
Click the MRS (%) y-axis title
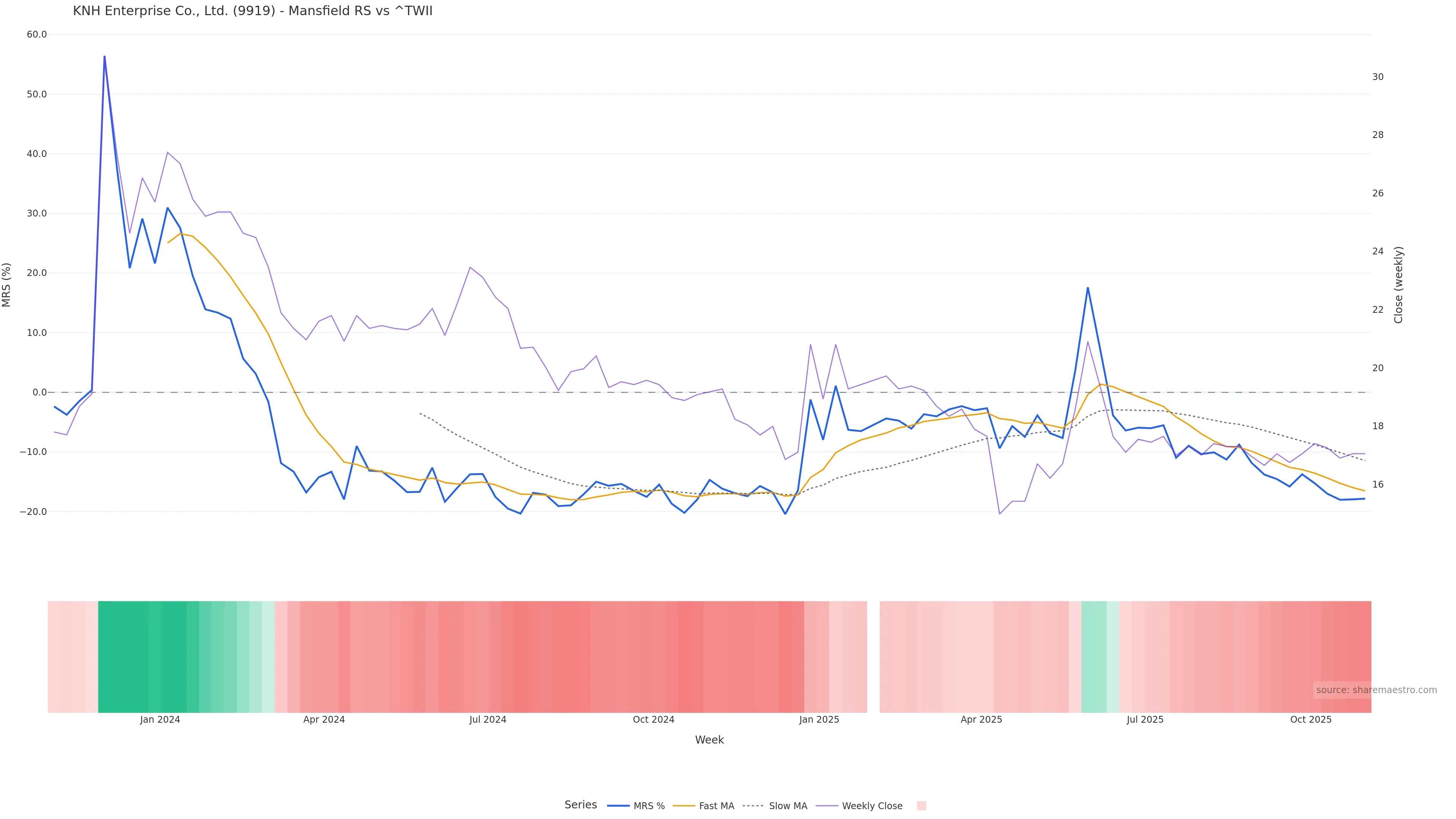pos(7,285)
